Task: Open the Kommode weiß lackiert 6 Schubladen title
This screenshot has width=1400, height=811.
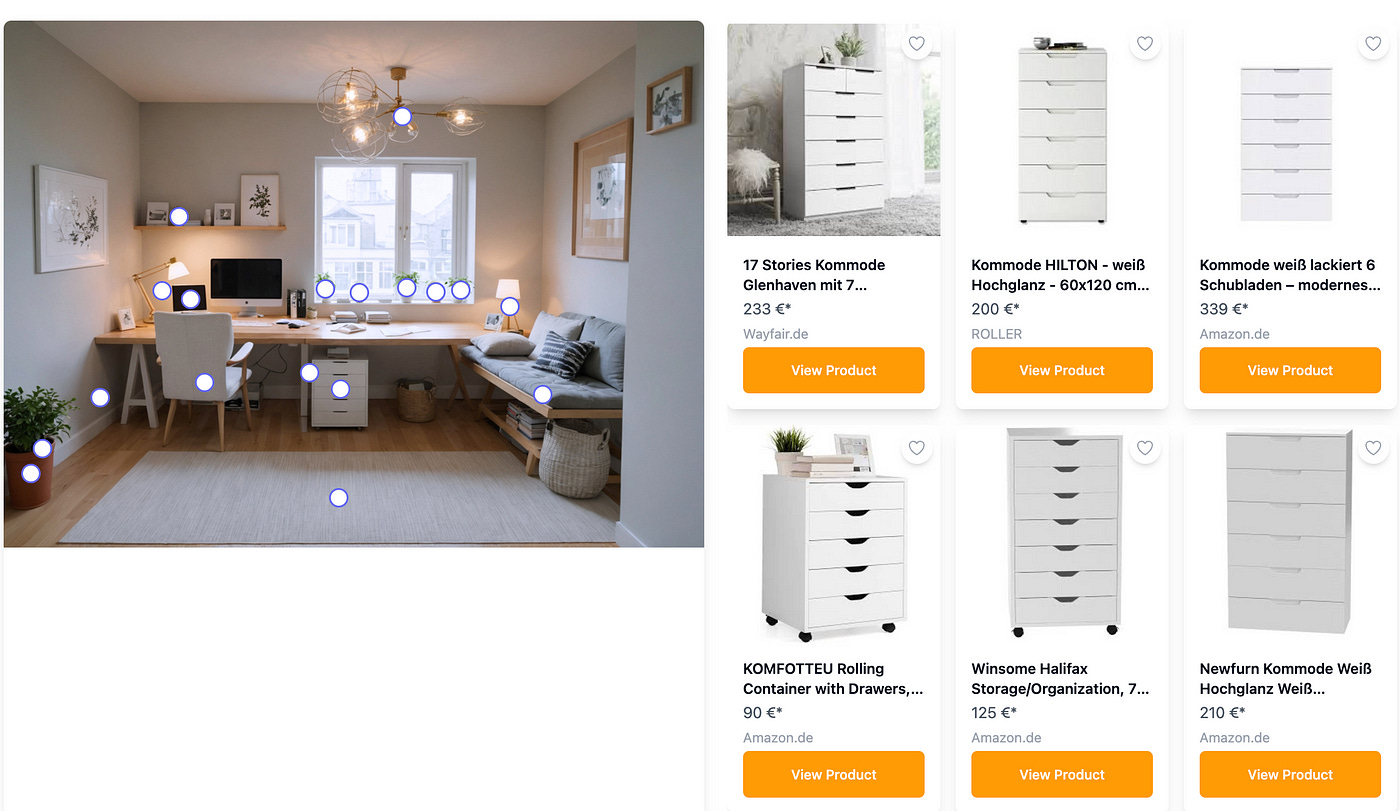Action: coord(1290,275)
